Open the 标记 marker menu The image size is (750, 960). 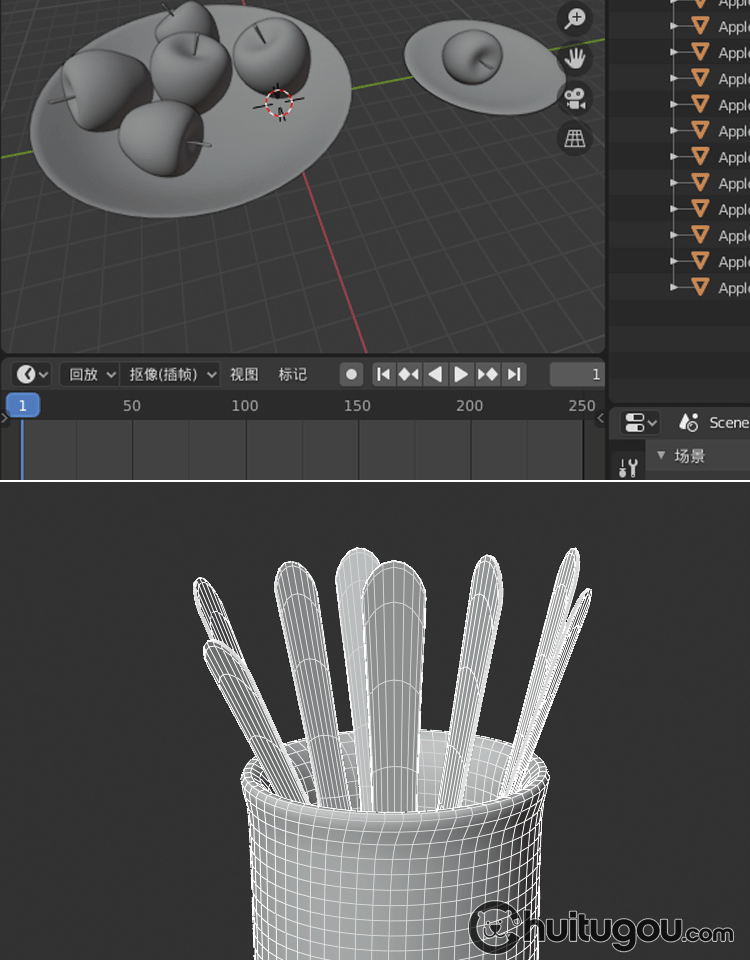[x=293, y=374]
